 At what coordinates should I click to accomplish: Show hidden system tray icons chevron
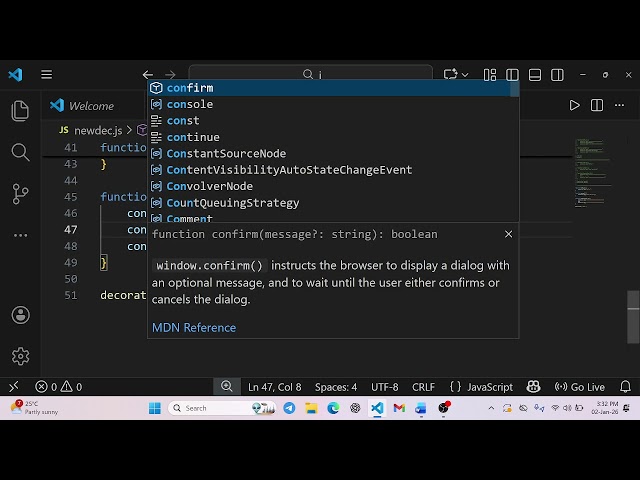click(491, 408)
